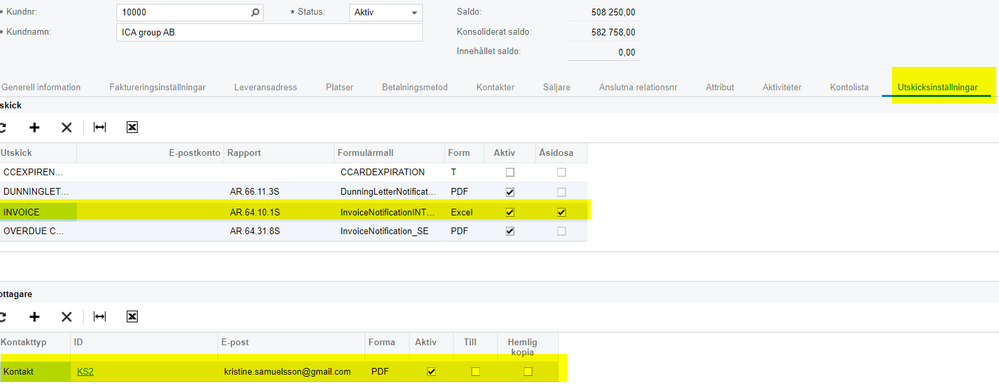Open the Säljare tab
This screenshot has width=999, height=390.
[556, 87]
